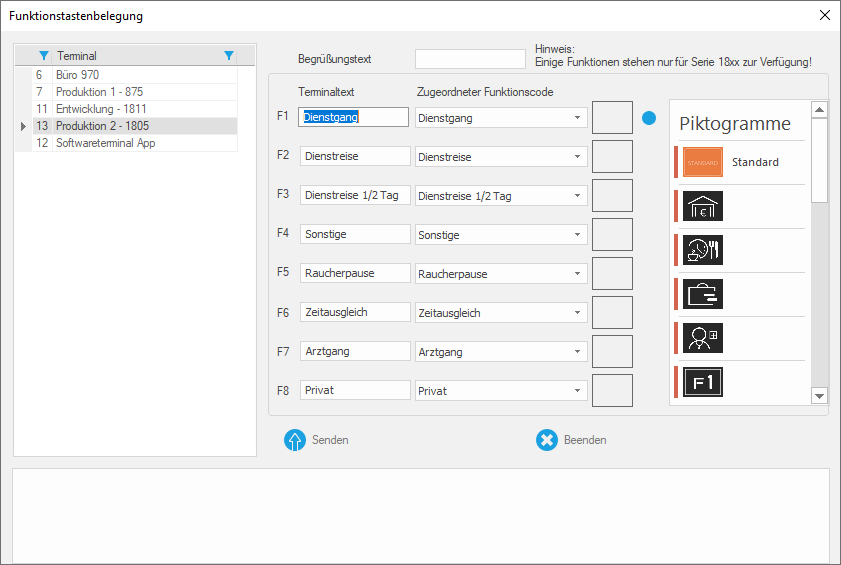Expand the F5 Raucherpause function code dropdown
This screenshot has height=565, width=841.
577,274
